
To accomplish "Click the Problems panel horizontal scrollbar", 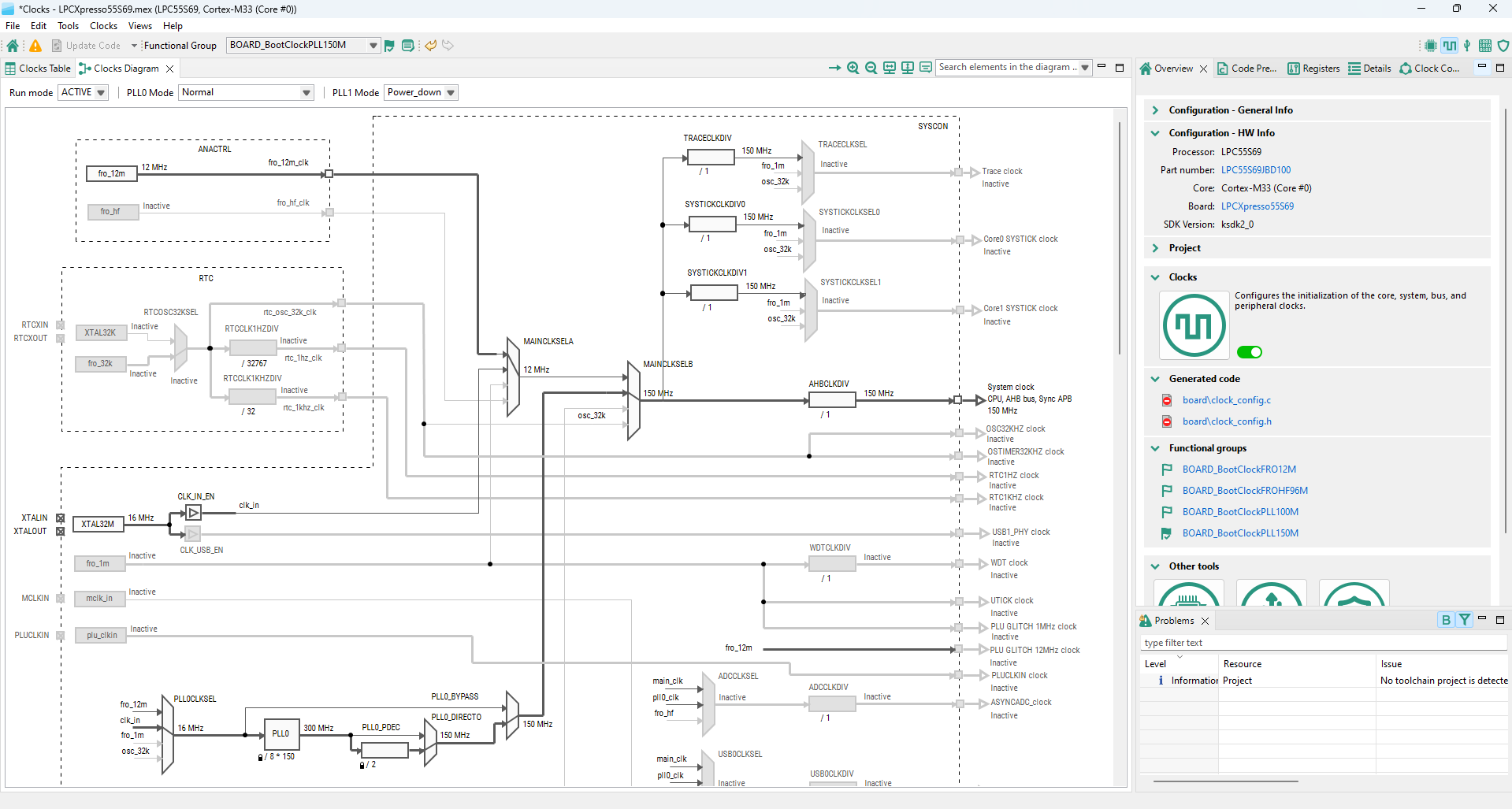I will [x=1225, y=781].
